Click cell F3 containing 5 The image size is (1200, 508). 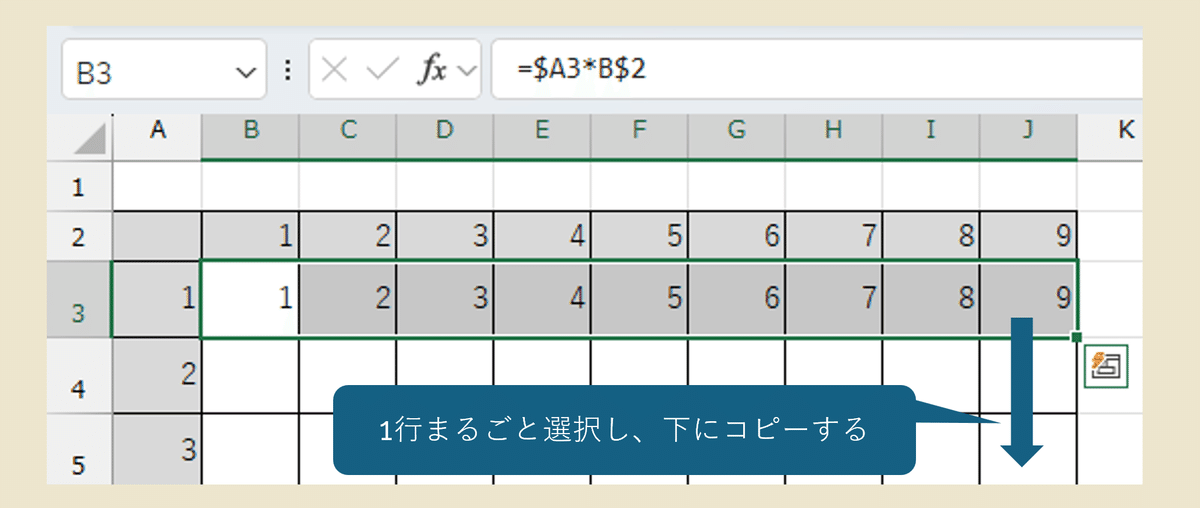coord(638,299)
